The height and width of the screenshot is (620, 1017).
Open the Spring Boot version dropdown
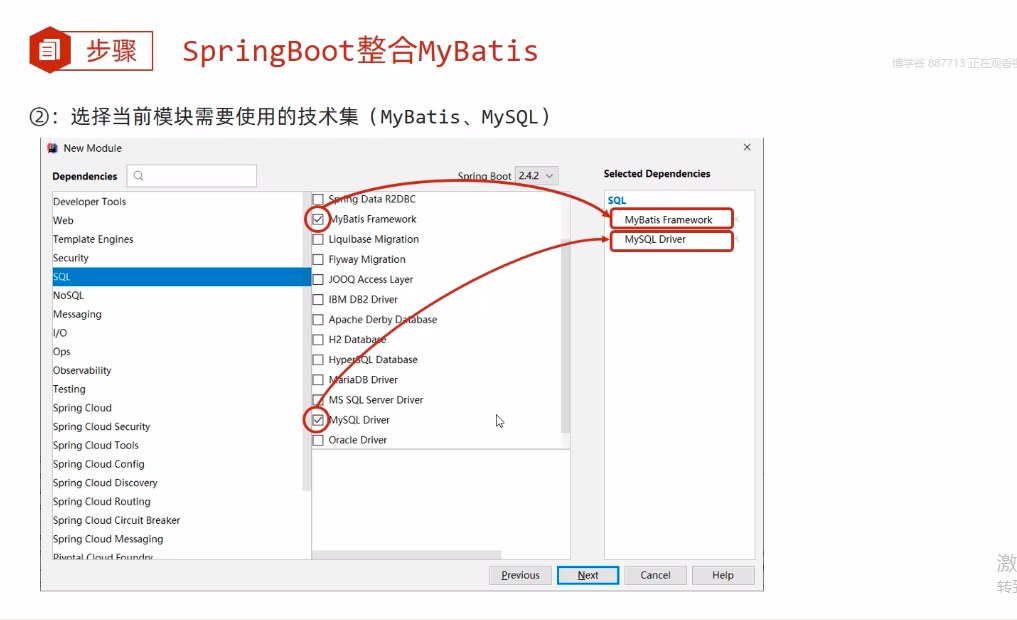coord(536,176)
